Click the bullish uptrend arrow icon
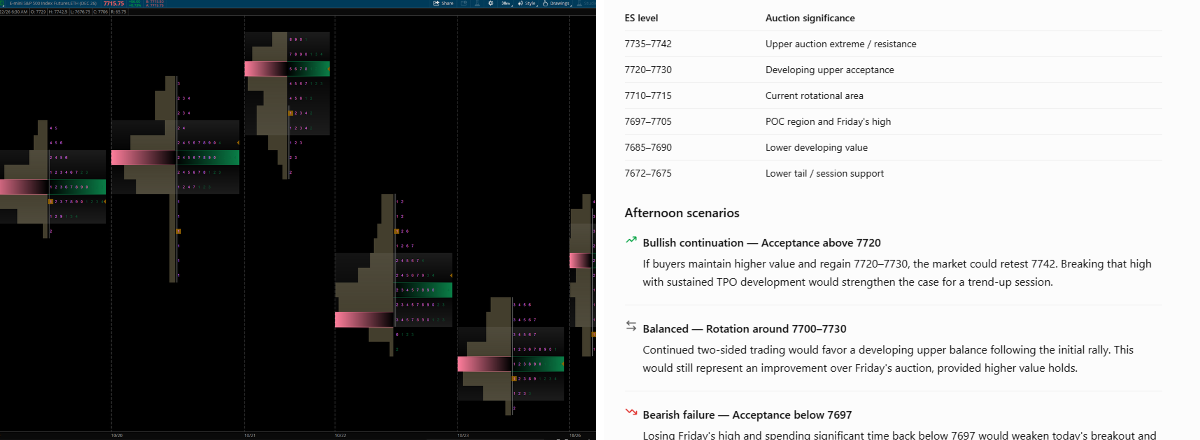This screenshot has height=440, width=1200. 631,241
